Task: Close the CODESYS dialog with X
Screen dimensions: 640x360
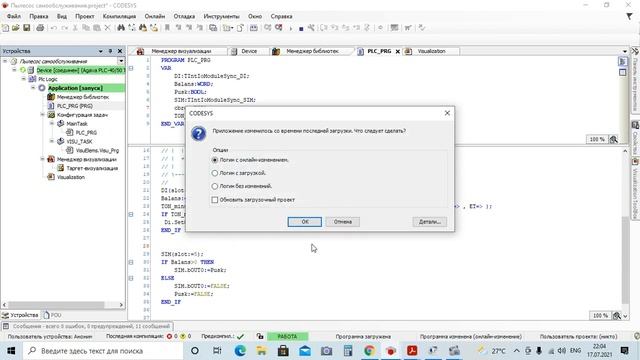Action: [447, 113]
